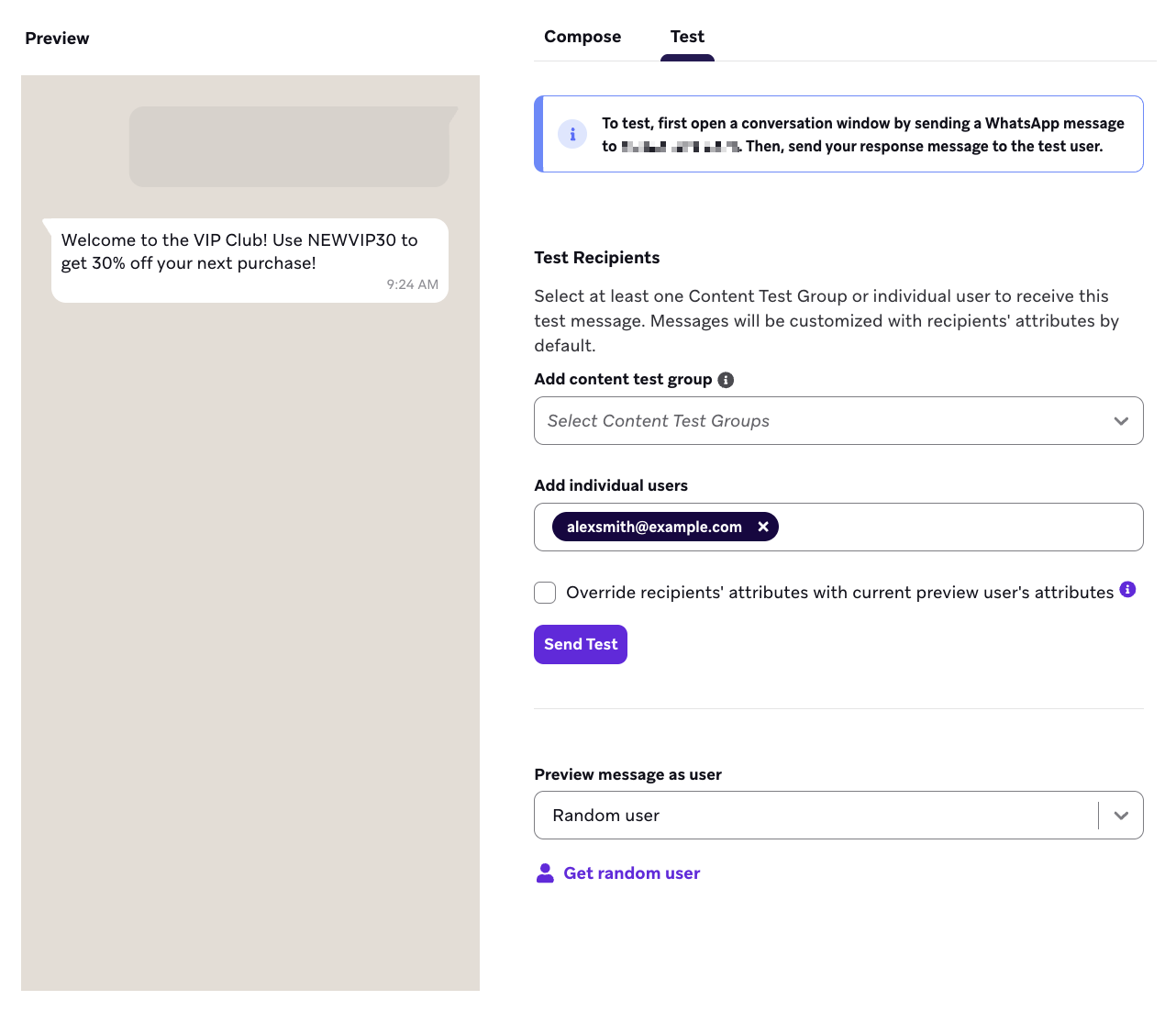Click the user icon beside Get random user

pyautogui.click(x=545, y=873)
